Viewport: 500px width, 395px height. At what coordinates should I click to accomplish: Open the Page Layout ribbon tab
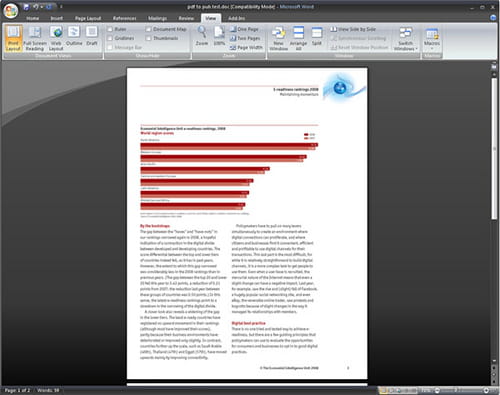[x=88, y=18]
